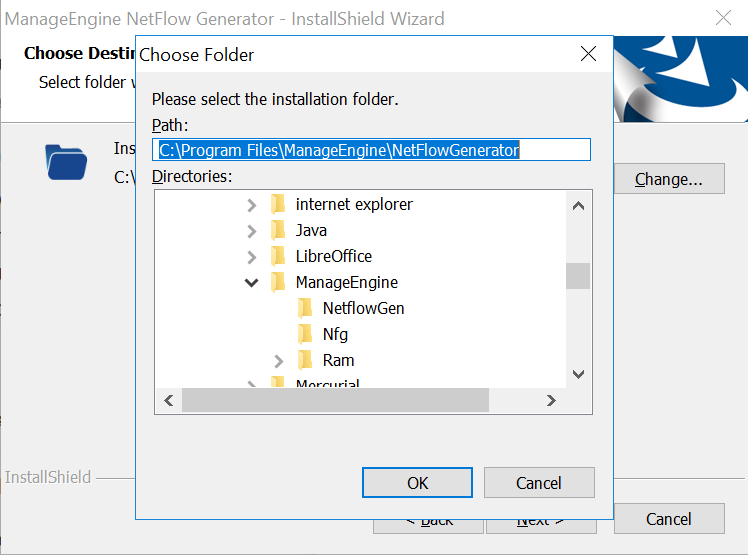Select the NetflowGen directory entry
This screenshot has height=555, width=748.
[x=363, y=309]
